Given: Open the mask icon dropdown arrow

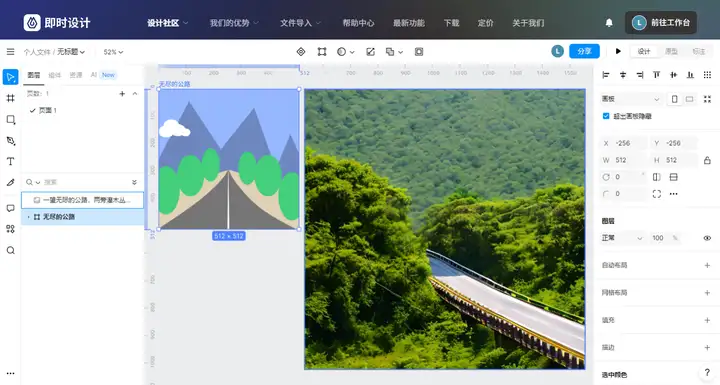Looking at the screenshot, I should (352, 52).
